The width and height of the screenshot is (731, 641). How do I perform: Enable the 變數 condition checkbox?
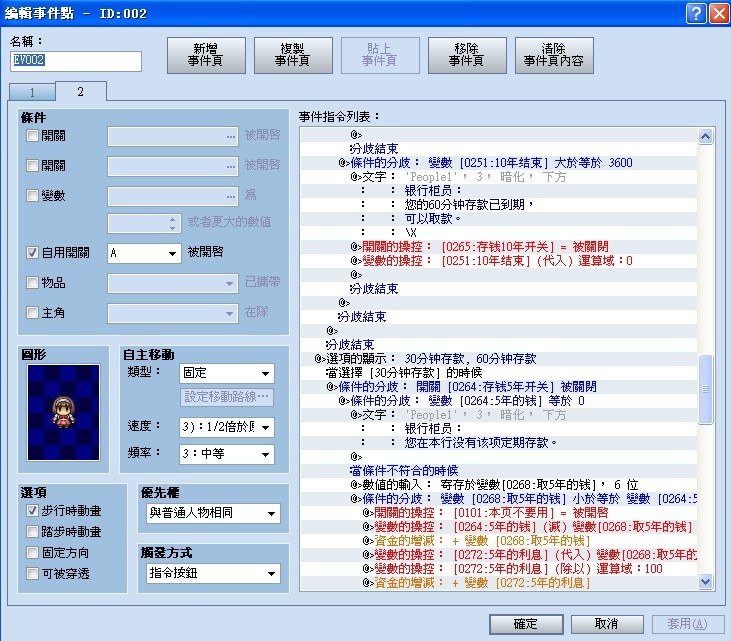tap(32, 195)
